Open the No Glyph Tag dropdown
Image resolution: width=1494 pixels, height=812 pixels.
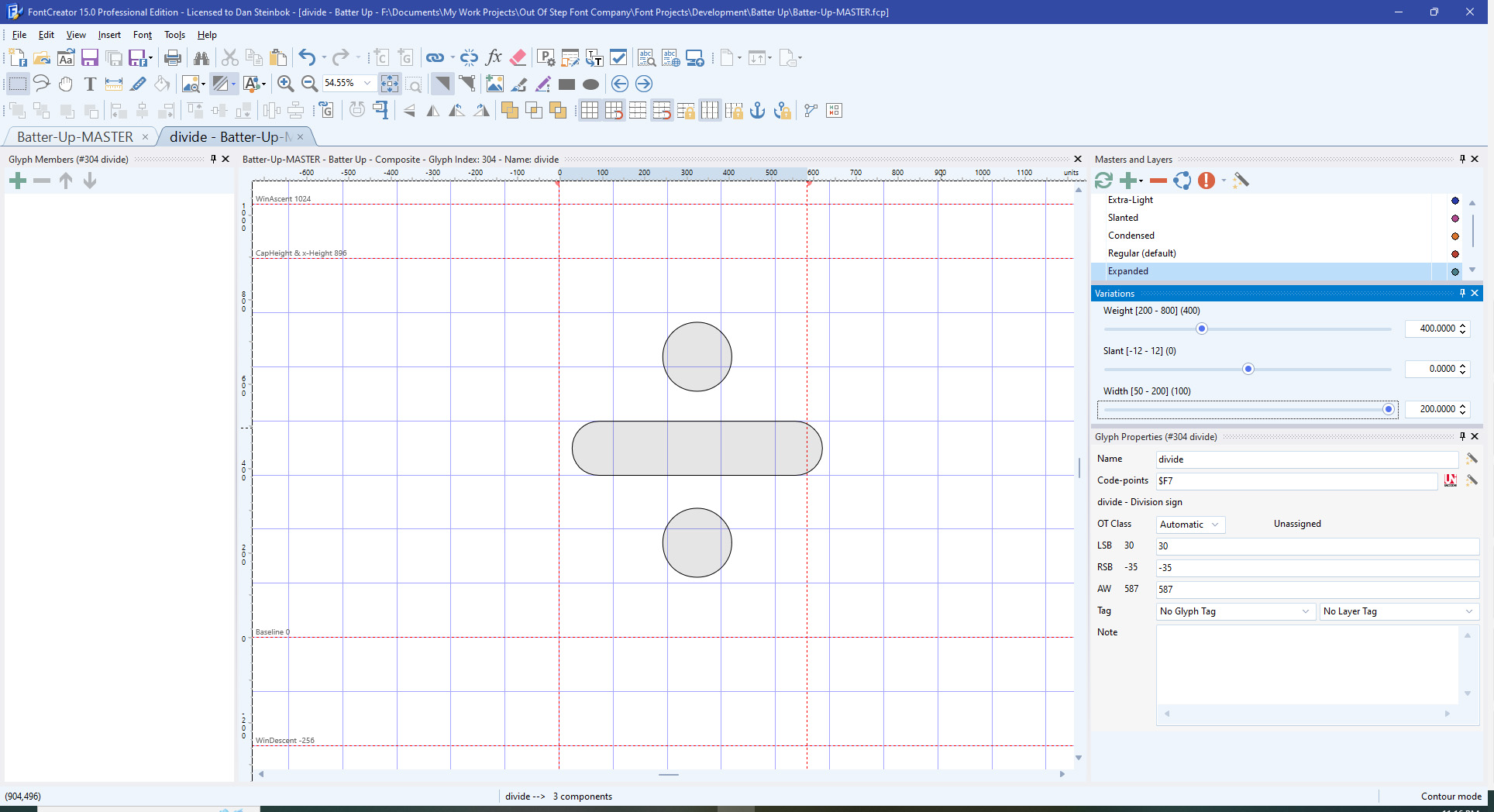point(1235,611)
